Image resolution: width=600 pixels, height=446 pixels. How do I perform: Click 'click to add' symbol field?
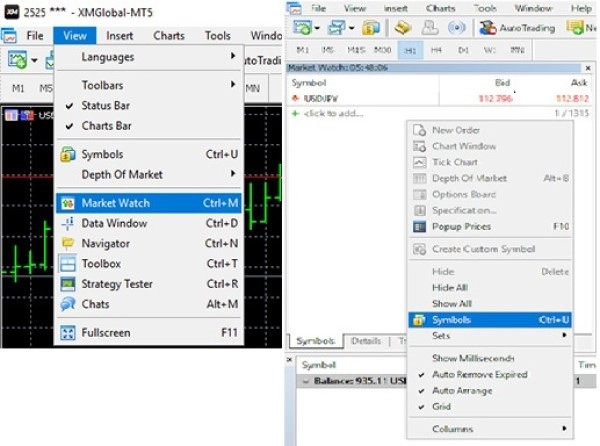(333, 113)
